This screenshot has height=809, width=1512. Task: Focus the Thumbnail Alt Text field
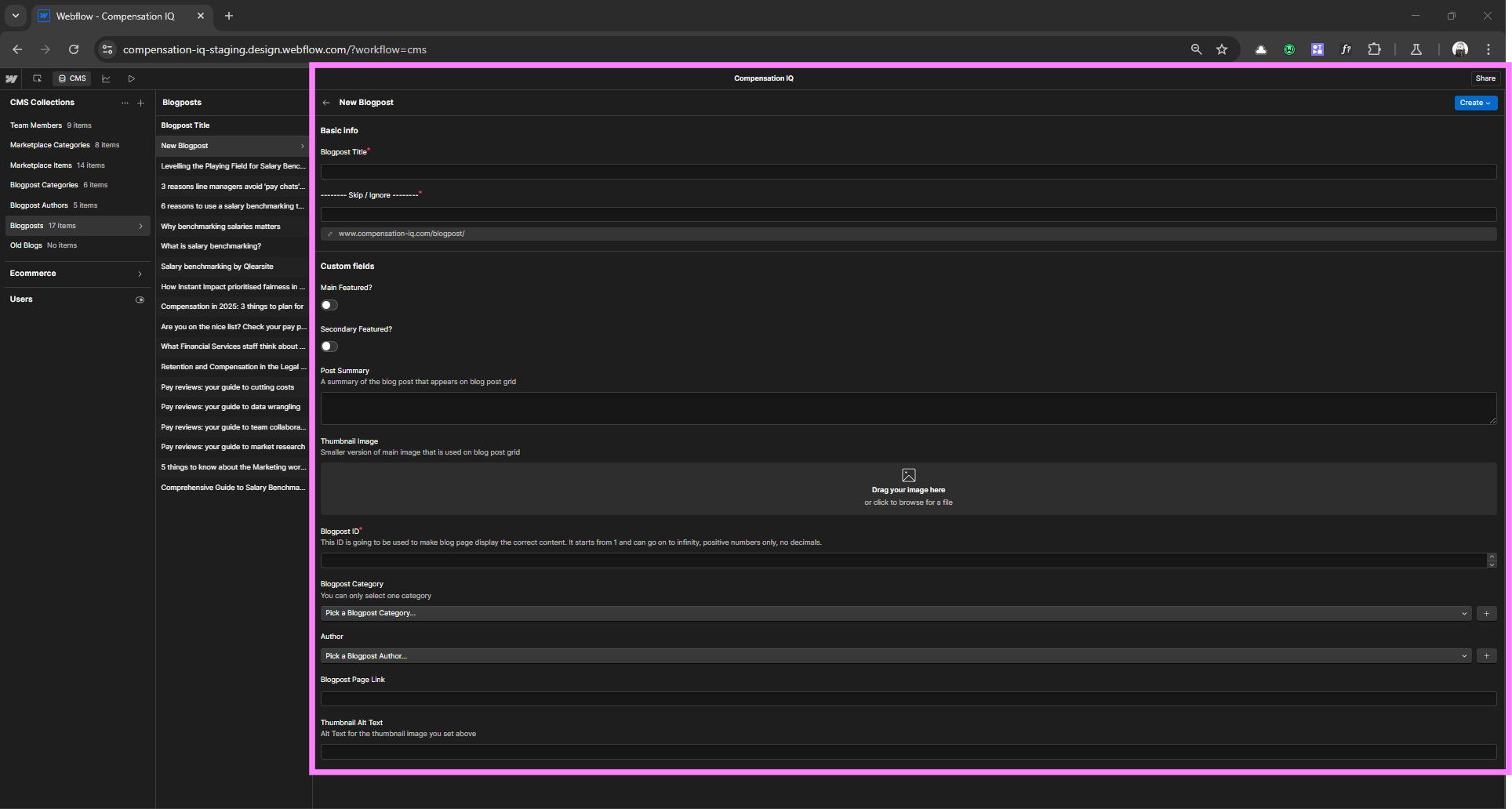tap(908, 752)
